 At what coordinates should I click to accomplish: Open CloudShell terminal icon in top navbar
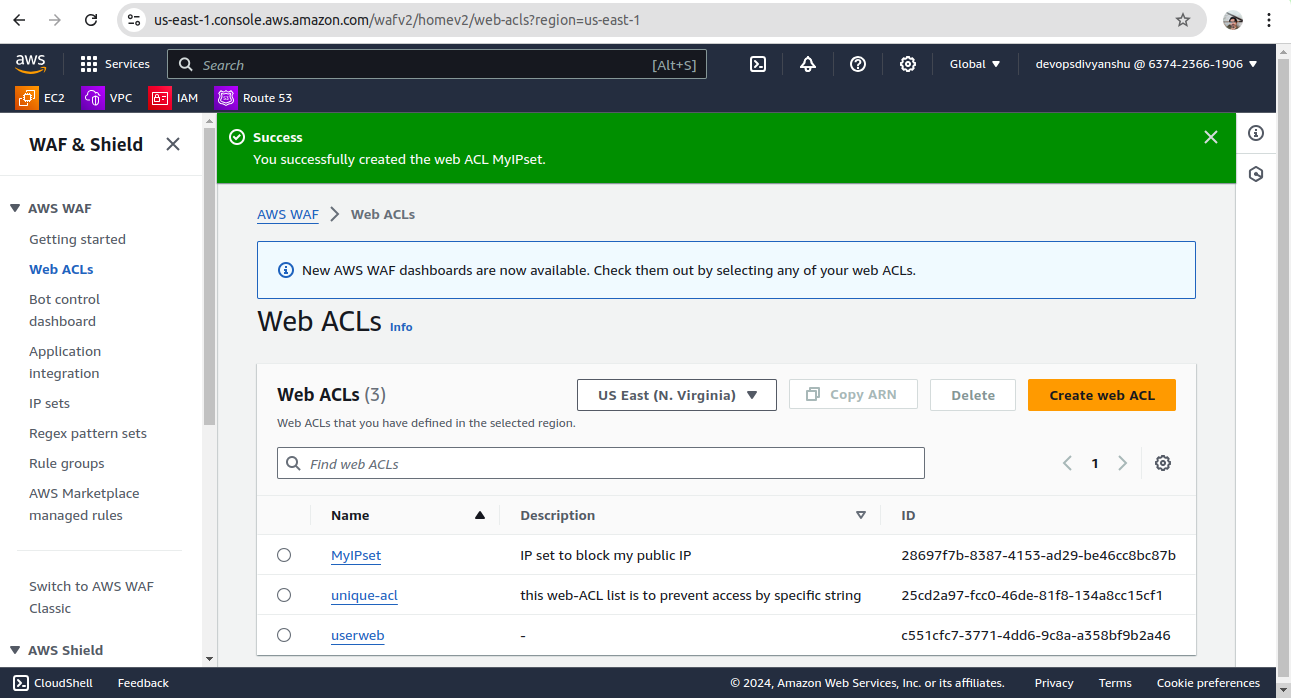758,64
